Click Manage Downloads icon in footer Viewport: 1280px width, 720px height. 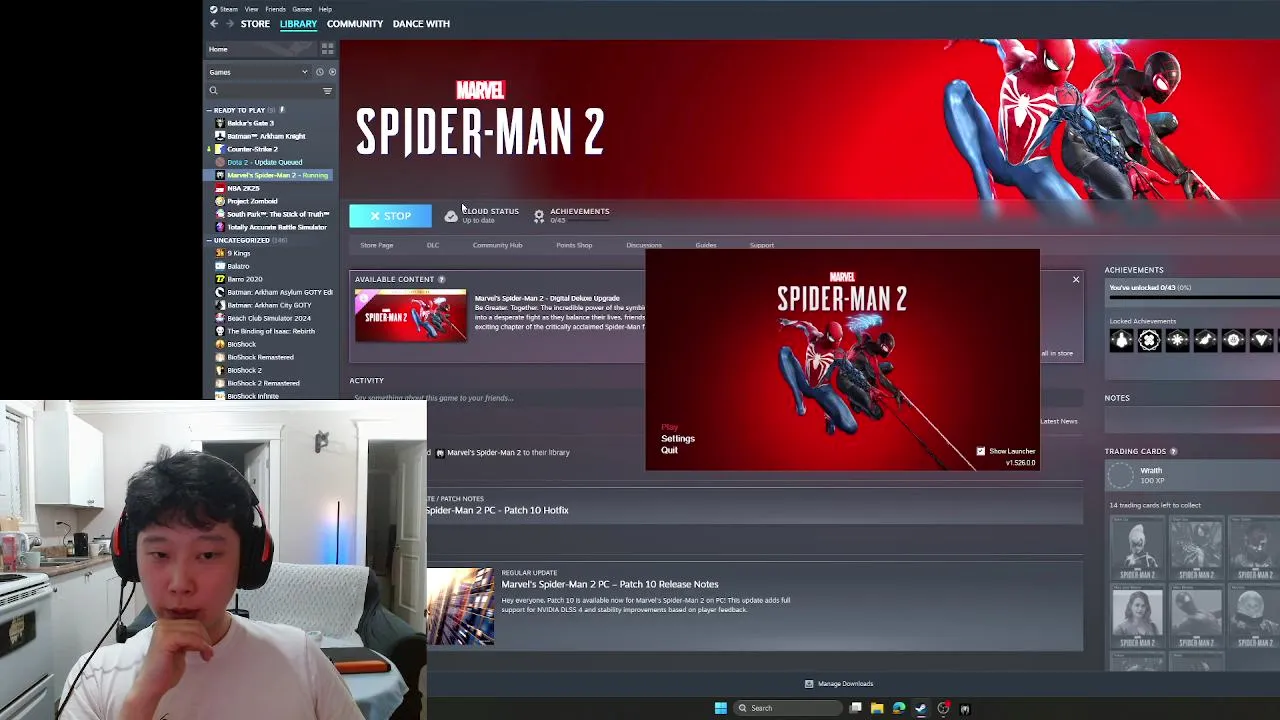[809, 684]
